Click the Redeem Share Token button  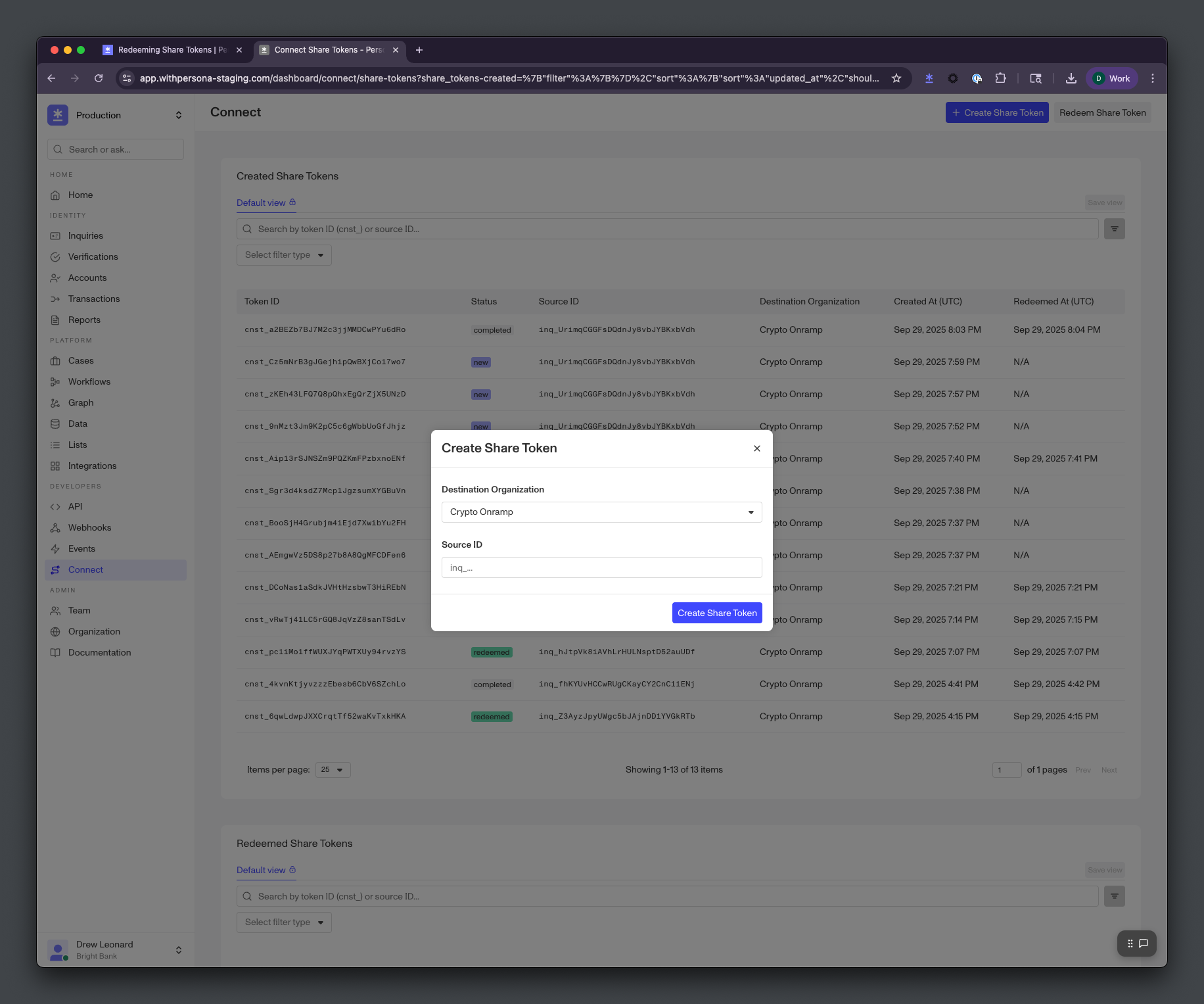1101,112
